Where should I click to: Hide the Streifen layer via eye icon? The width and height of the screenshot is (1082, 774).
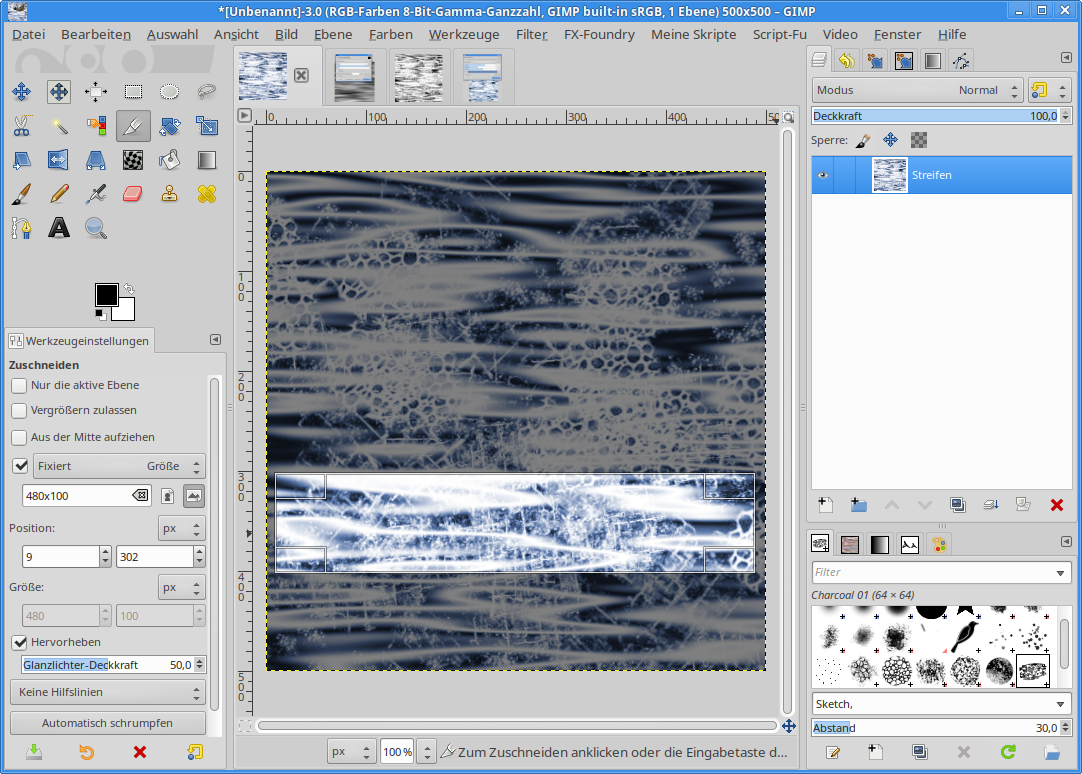[823, 175]
